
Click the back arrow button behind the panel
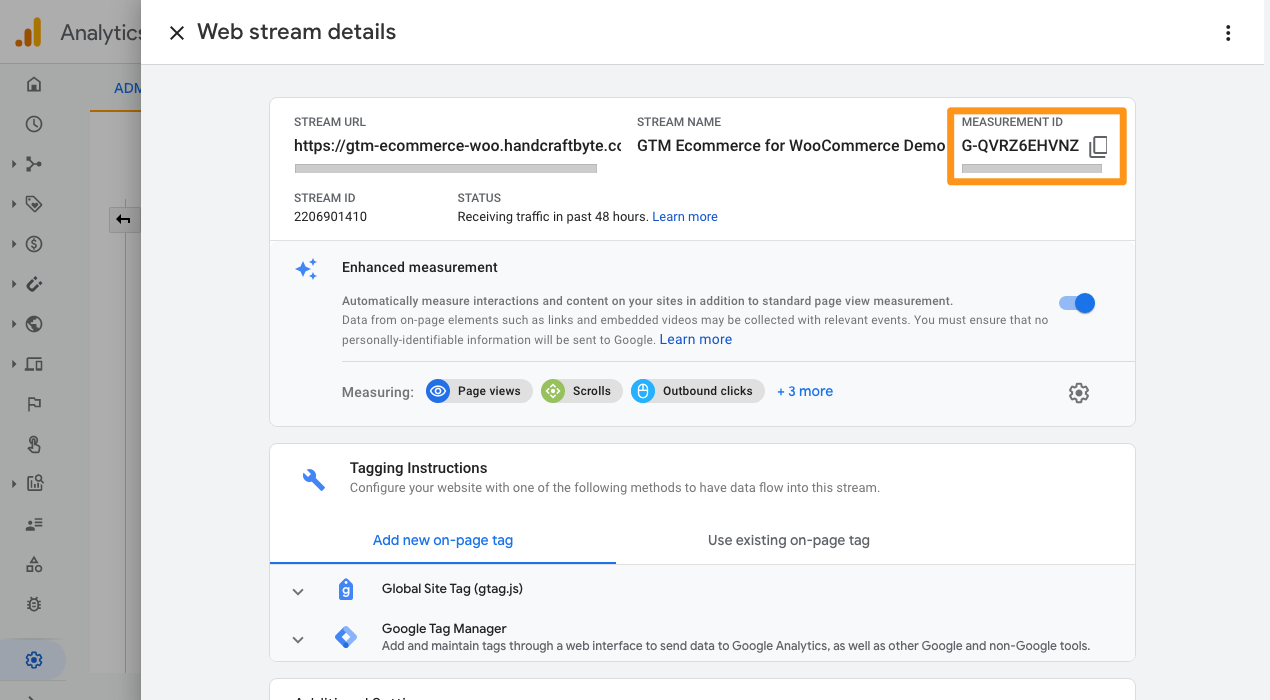[124, 219]
